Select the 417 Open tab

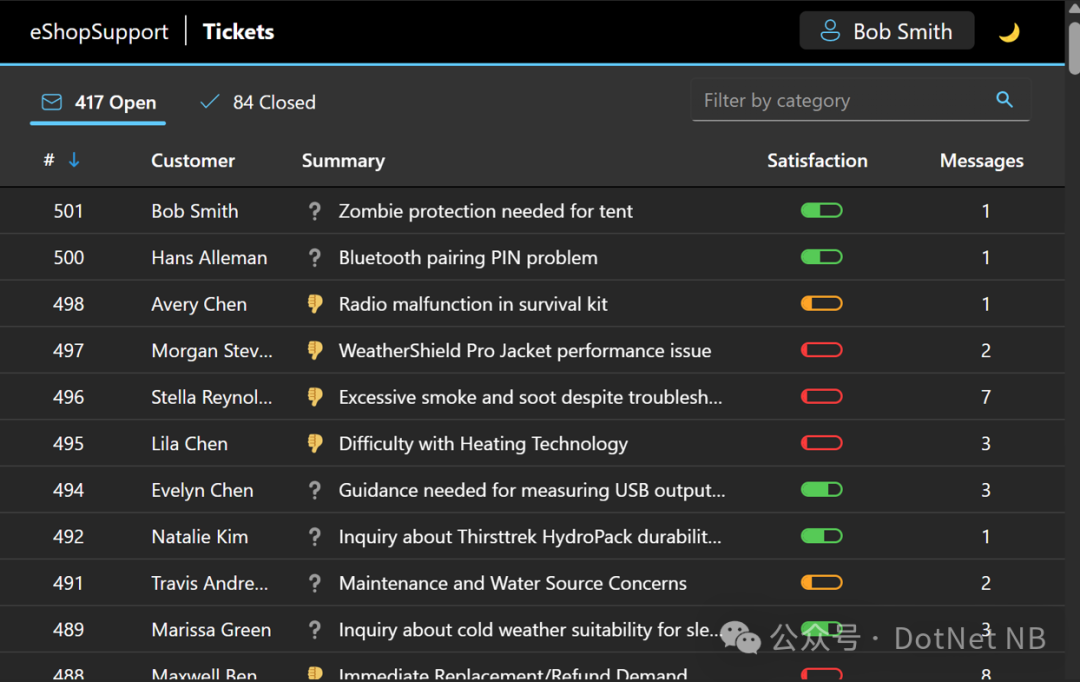pos(98,102)
